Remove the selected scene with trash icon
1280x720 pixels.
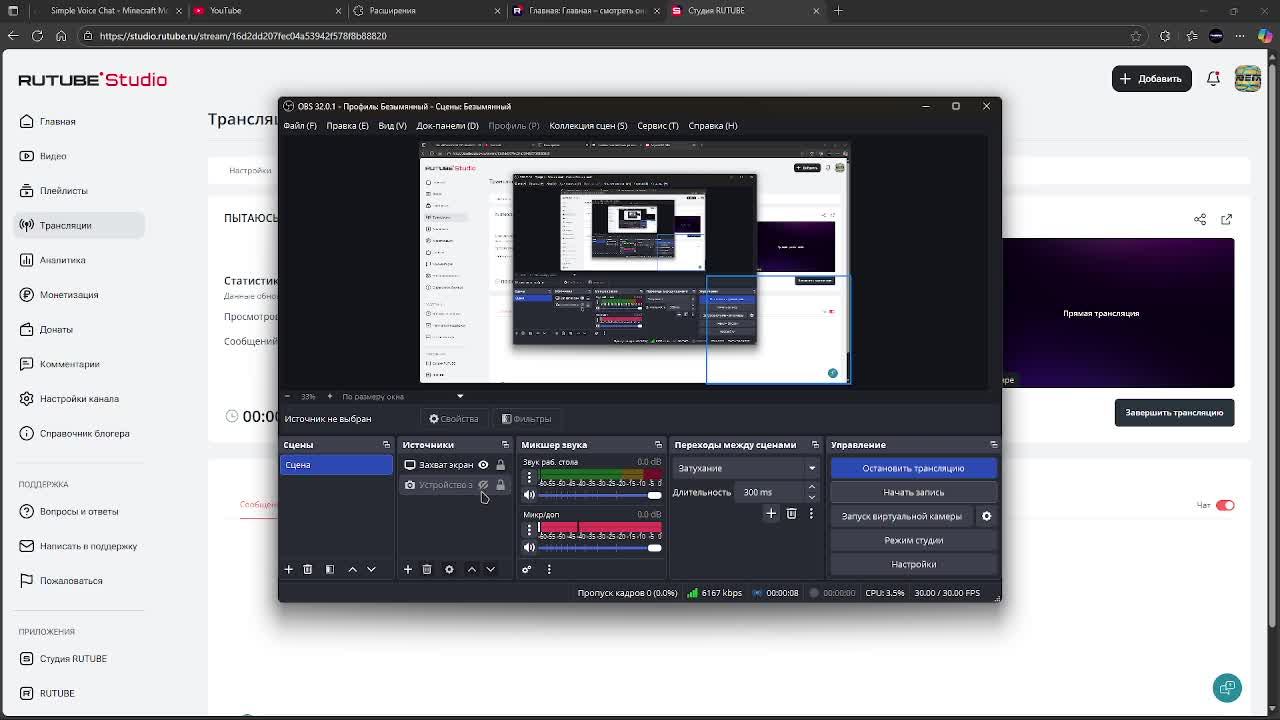click(x=308, y=569)
